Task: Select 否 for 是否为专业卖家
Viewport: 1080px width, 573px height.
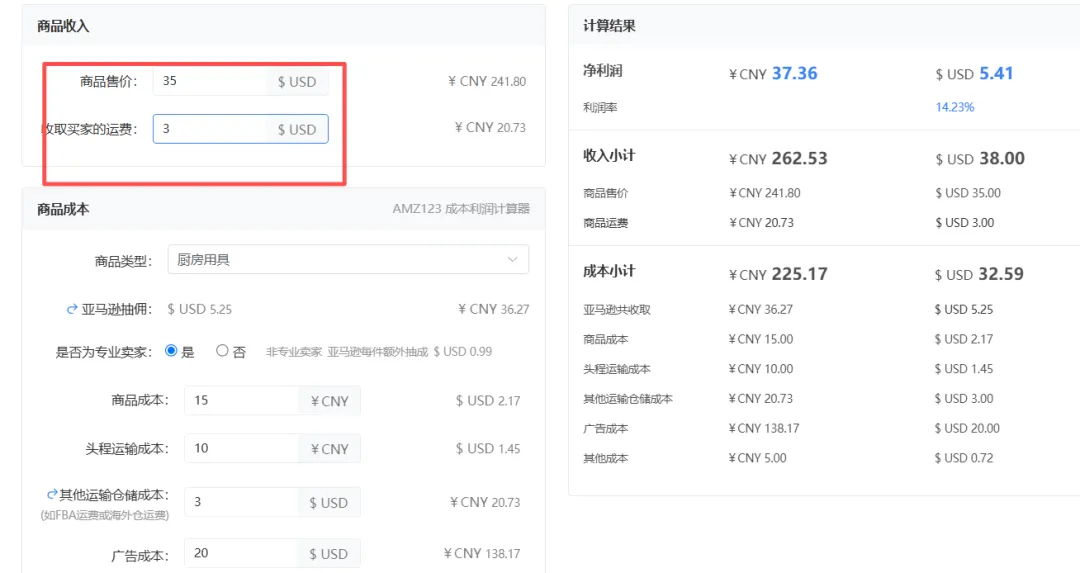Action: tap(222, 351)
